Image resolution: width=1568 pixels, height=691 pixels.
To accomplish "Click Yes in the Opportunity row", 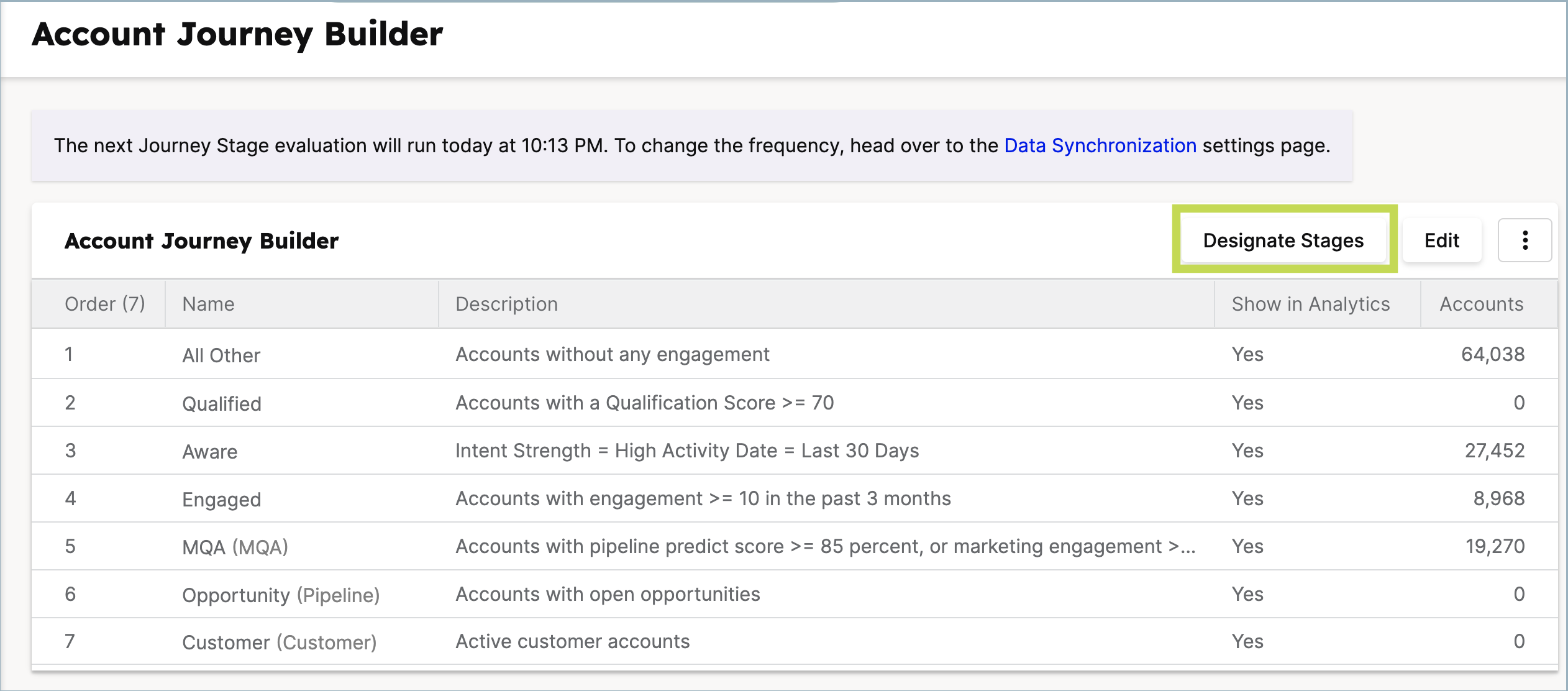I will [x=1247, y=594].
